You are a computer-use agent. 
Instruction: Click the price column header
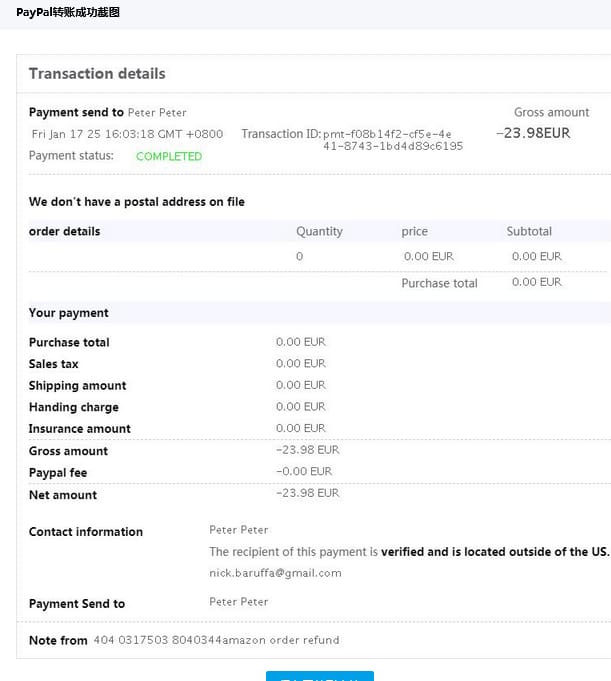coord(414,231)
